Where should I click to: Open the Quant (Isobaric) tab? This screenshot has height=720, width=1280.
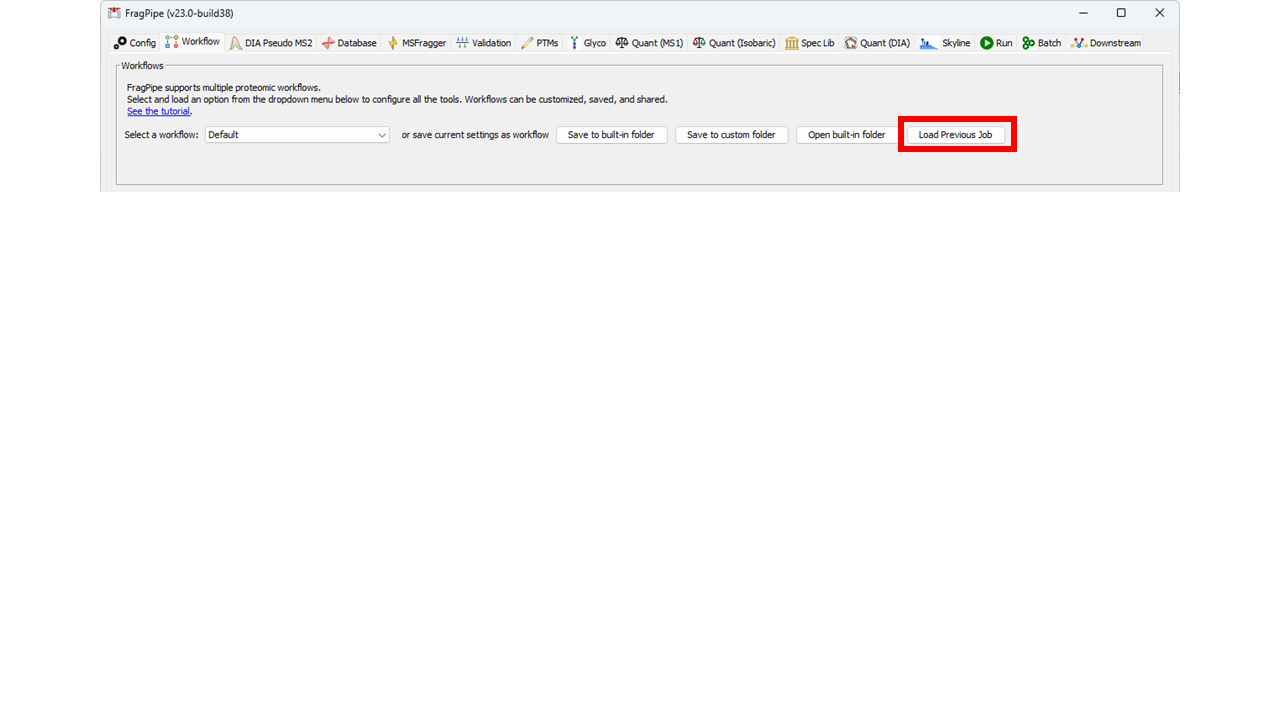pos(735,43)
